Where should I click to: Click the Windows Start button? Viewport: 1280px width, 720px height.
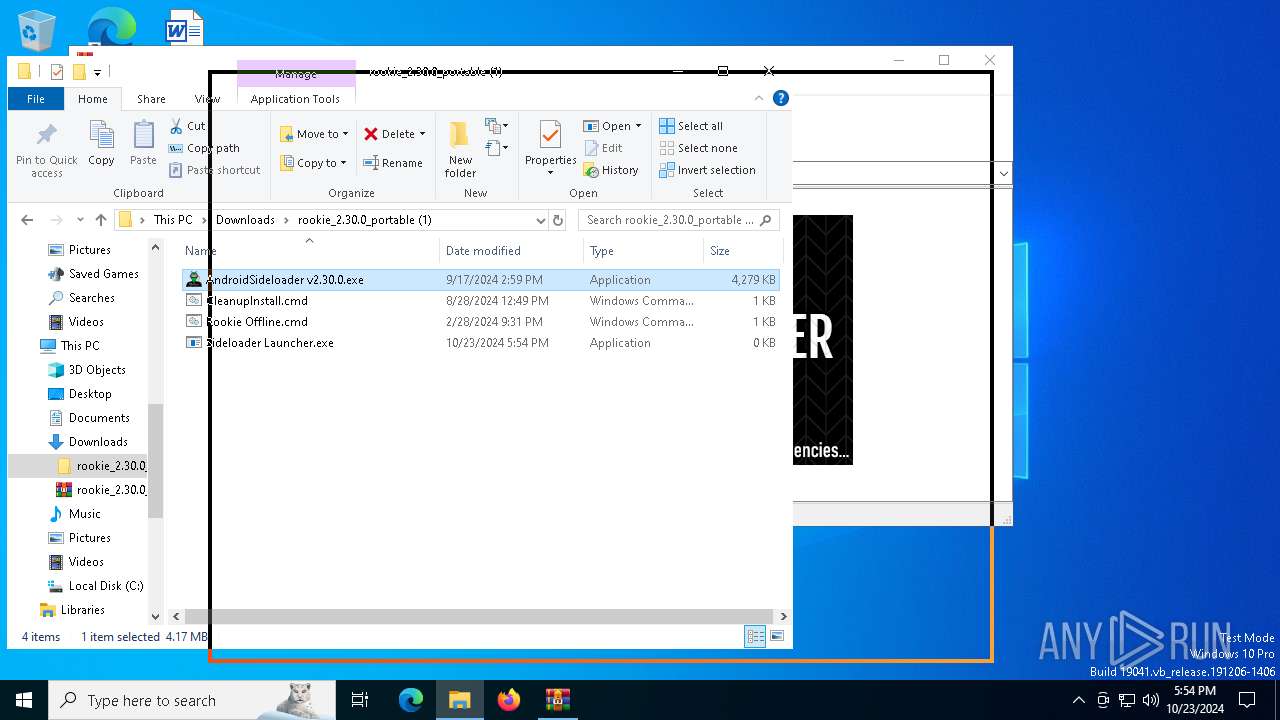[24, 700]
